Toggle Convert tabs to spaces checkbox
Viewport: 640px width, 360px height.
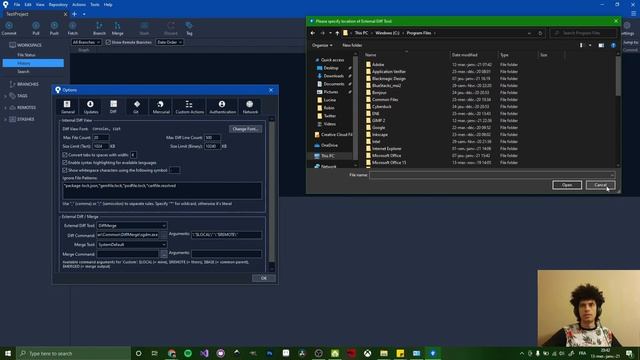[65, 155]
